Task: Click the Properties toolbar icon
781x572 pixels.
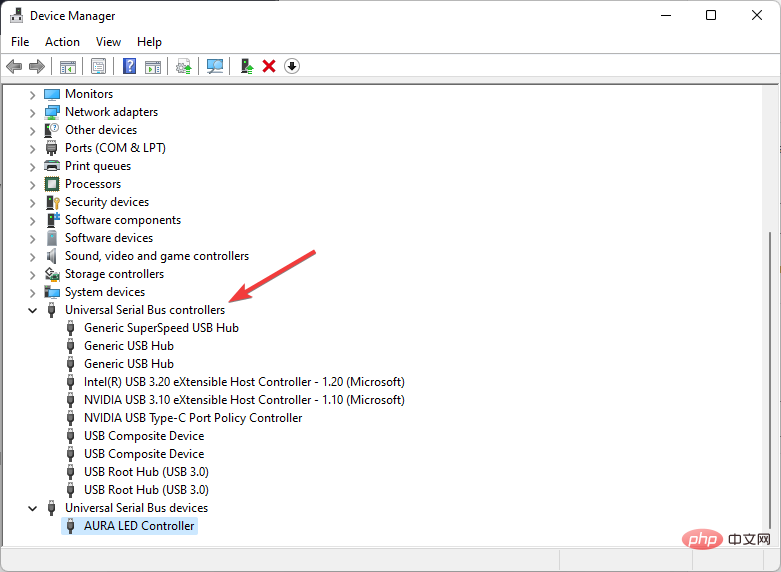Action: click(98, 66)
